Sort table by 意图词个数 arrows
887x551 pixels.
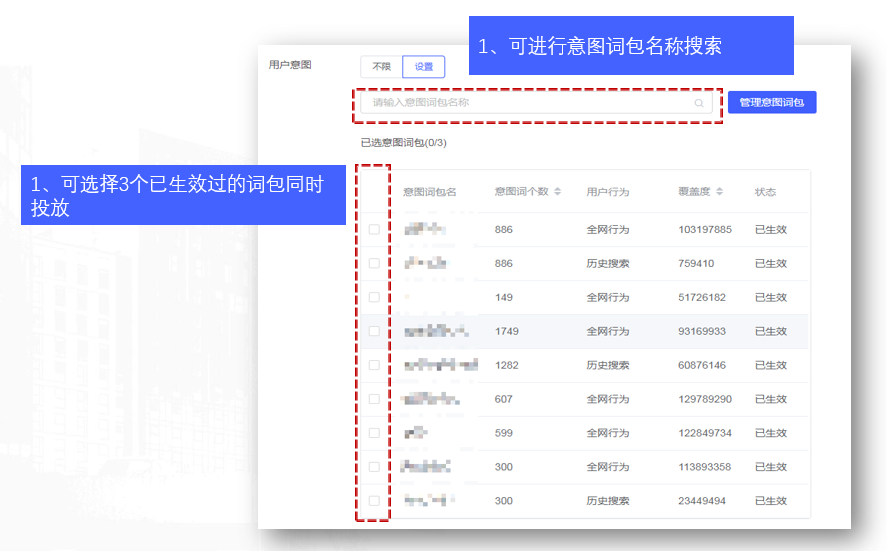pos(558,192)
